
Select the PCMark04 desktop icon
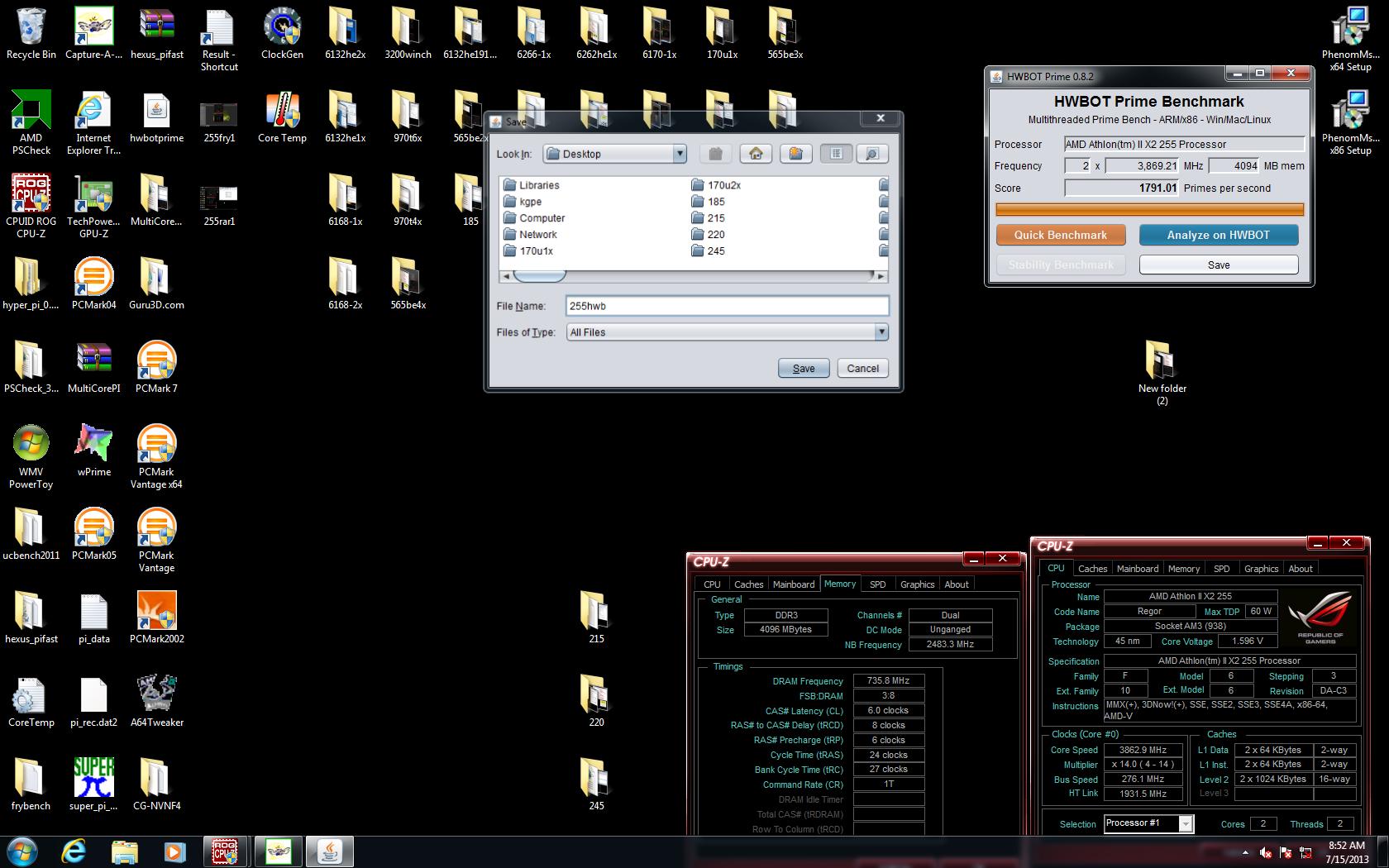[93, 284]
